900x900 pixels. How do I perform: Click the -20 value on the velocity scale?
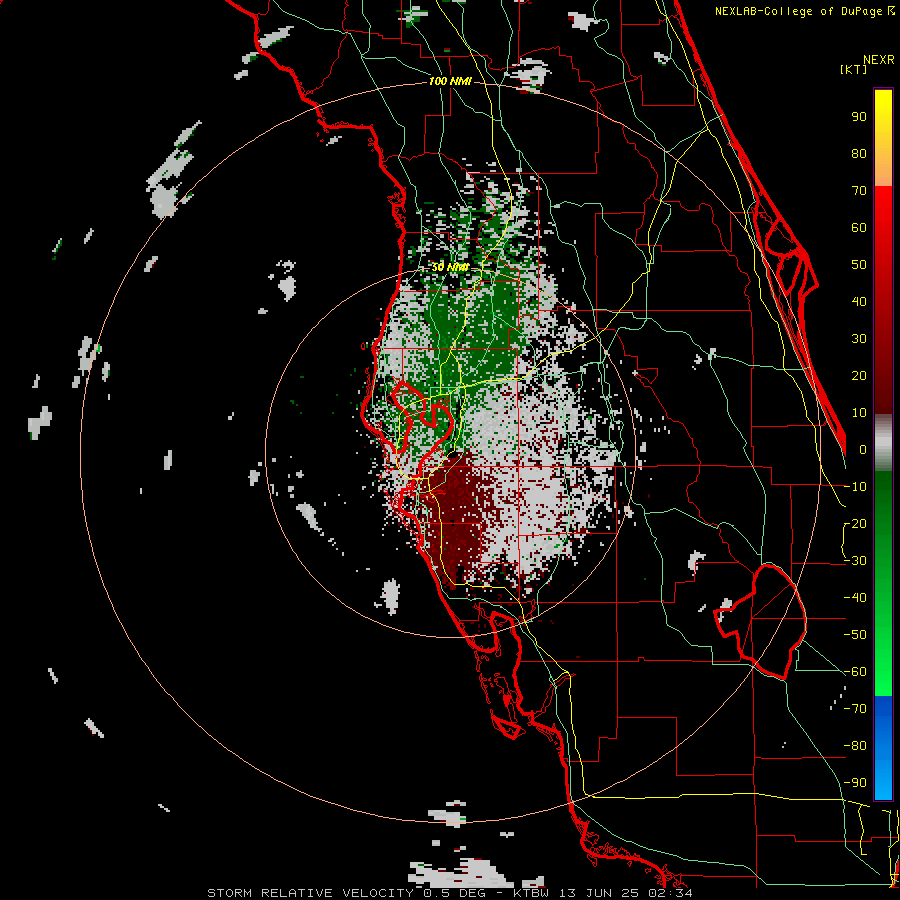(856, 523)
